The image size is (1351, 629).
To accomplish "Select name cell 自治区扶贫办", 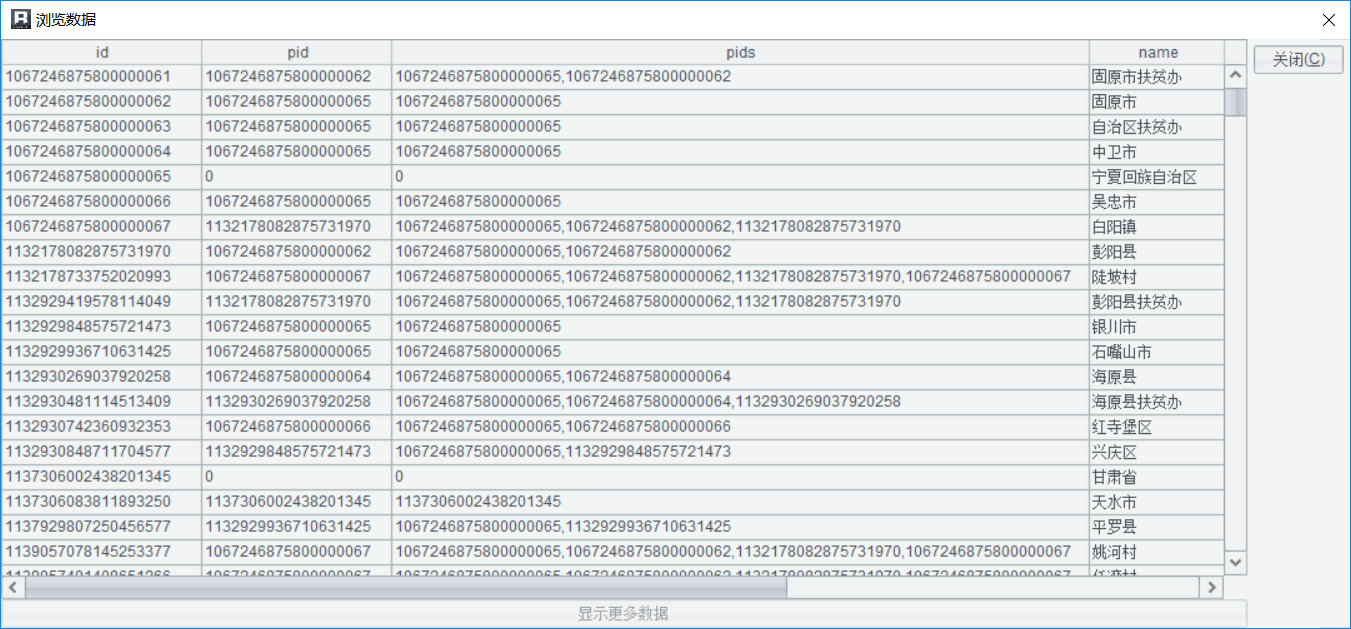I will [x=1157, y=127].
